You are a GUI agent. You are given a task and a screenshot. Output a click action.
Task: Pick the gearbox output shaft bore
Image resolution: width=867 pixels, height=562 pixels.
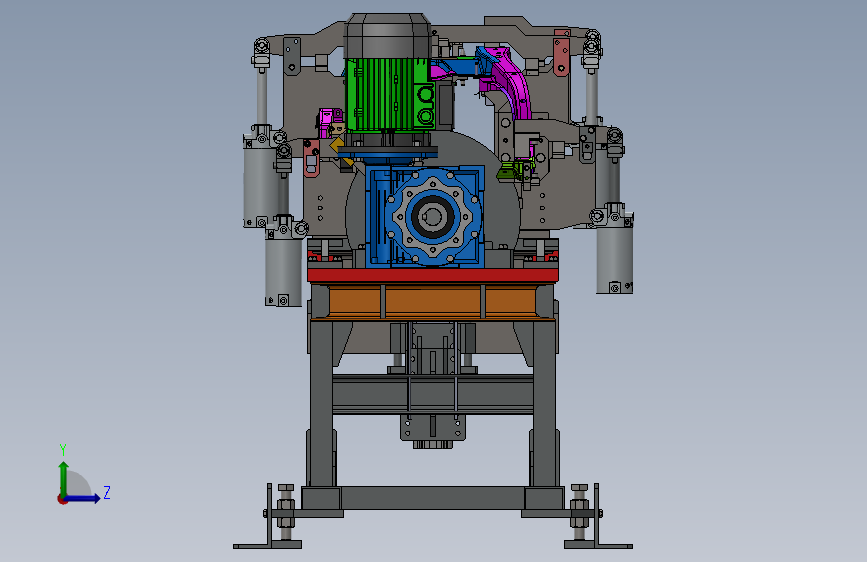coord(432,216)
